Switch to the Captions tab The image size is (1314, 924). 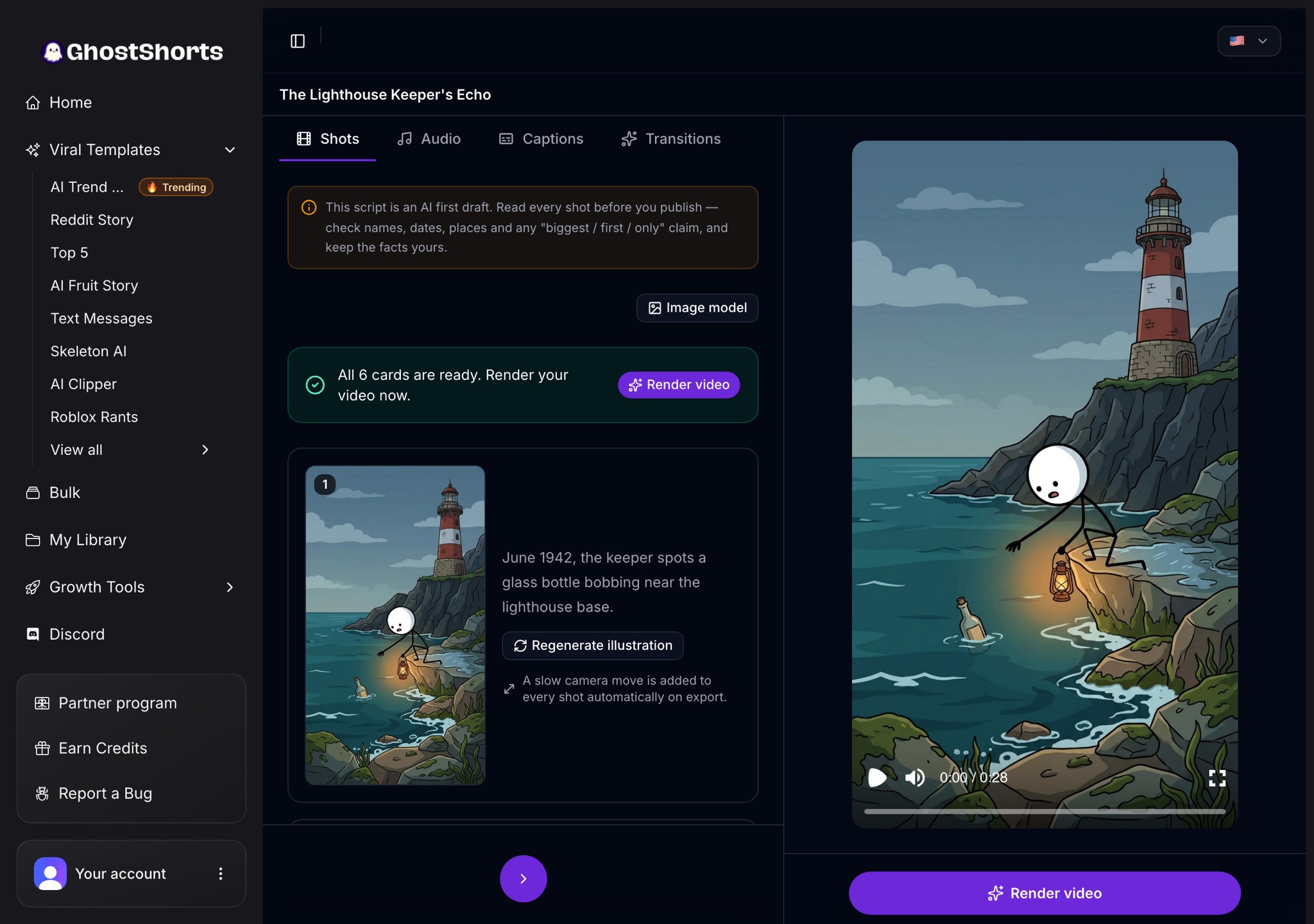tap(541, 139)
